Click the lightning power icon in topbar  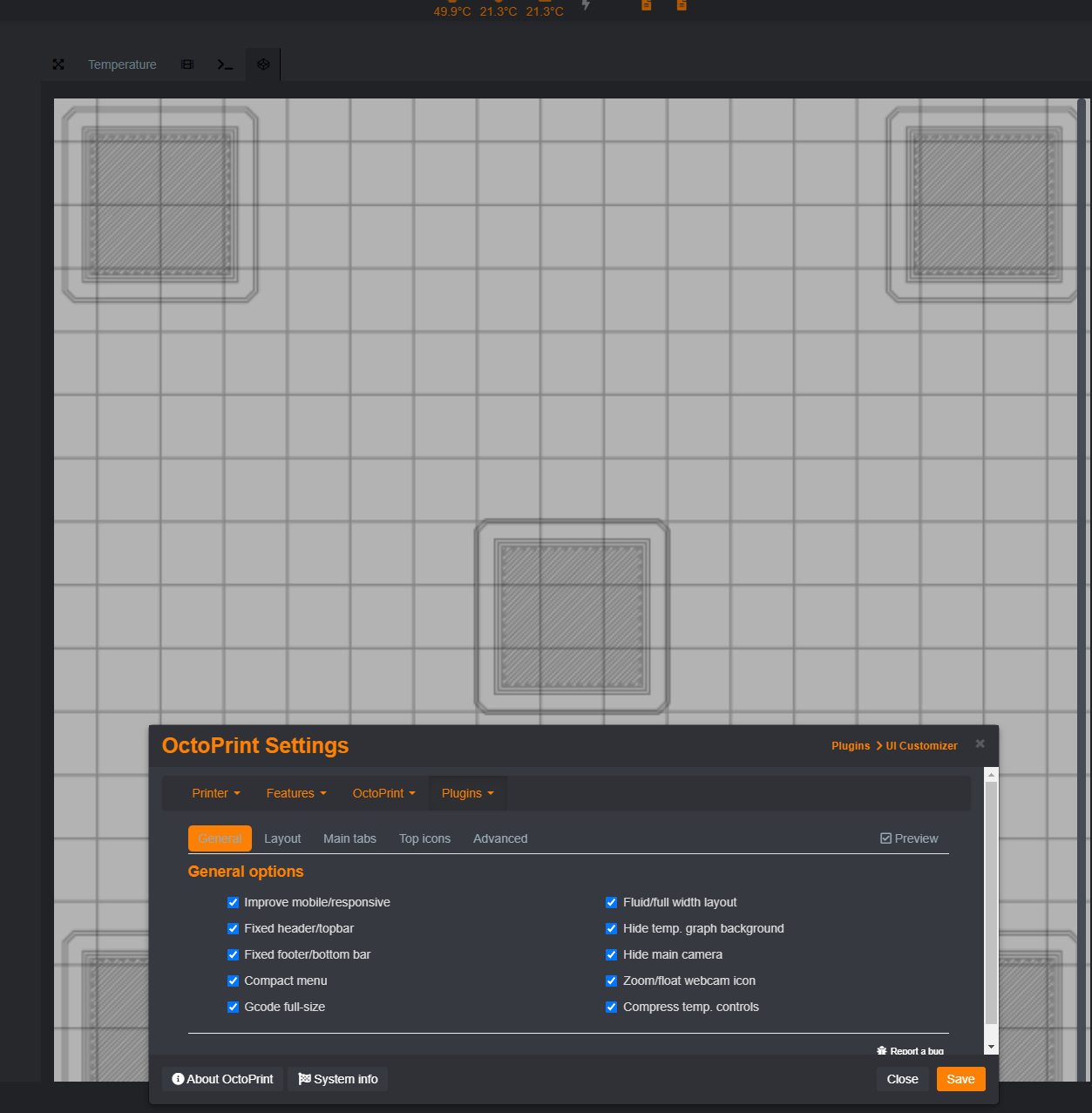coord(585,6)
